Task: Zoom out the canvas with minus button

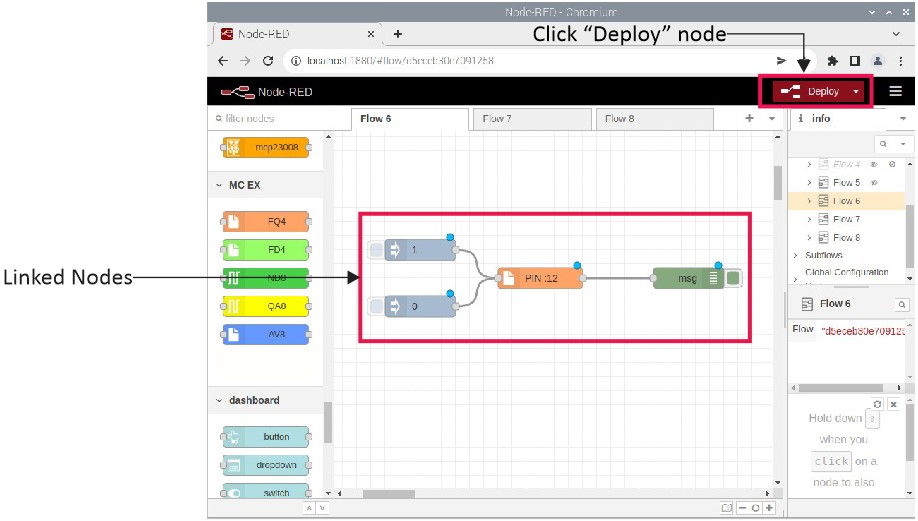Action: [x=740, y=508]
